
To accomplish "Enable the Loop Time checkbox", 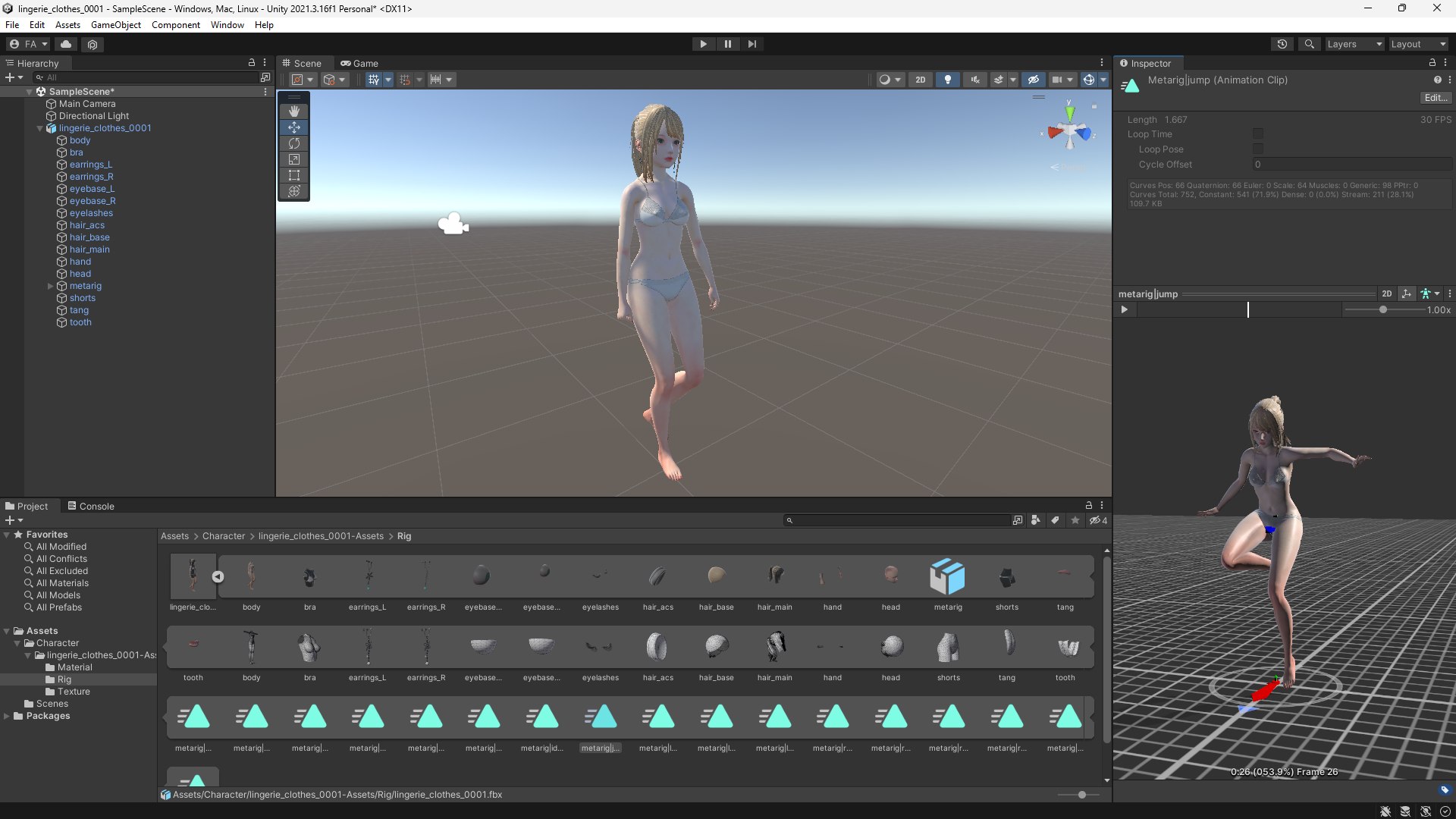I will click(x=1257, y=134).
